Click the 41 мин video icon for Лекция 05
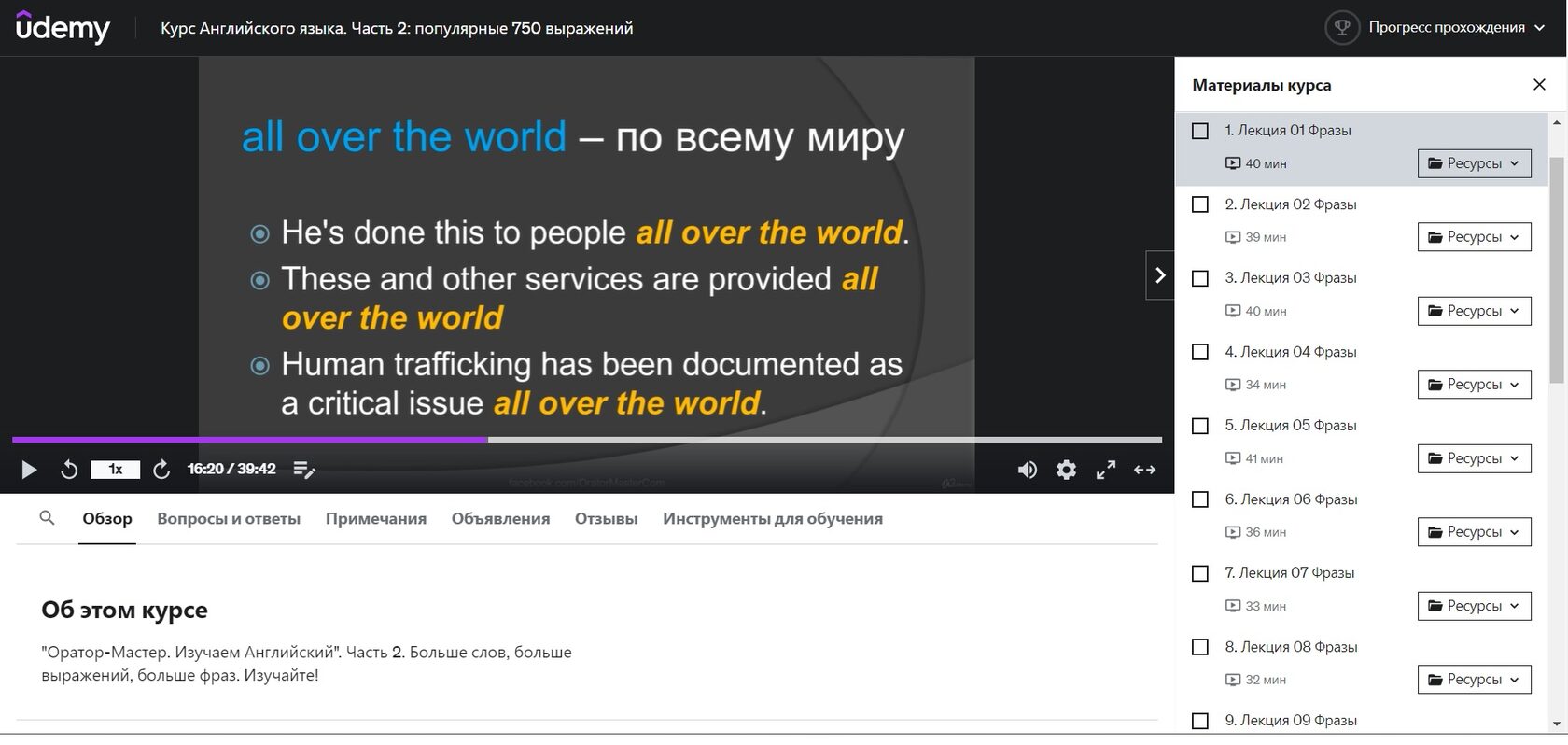The height and width of the screenshot is (745, 1568). [x=1233, y=458]
